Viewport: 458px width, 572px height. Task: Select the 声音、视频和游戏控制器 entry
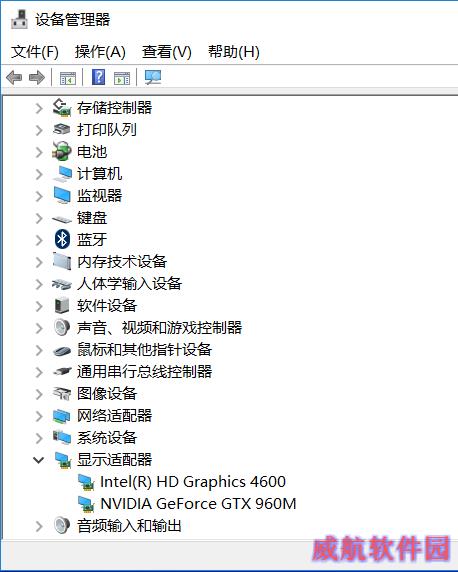tap(159, 328)
